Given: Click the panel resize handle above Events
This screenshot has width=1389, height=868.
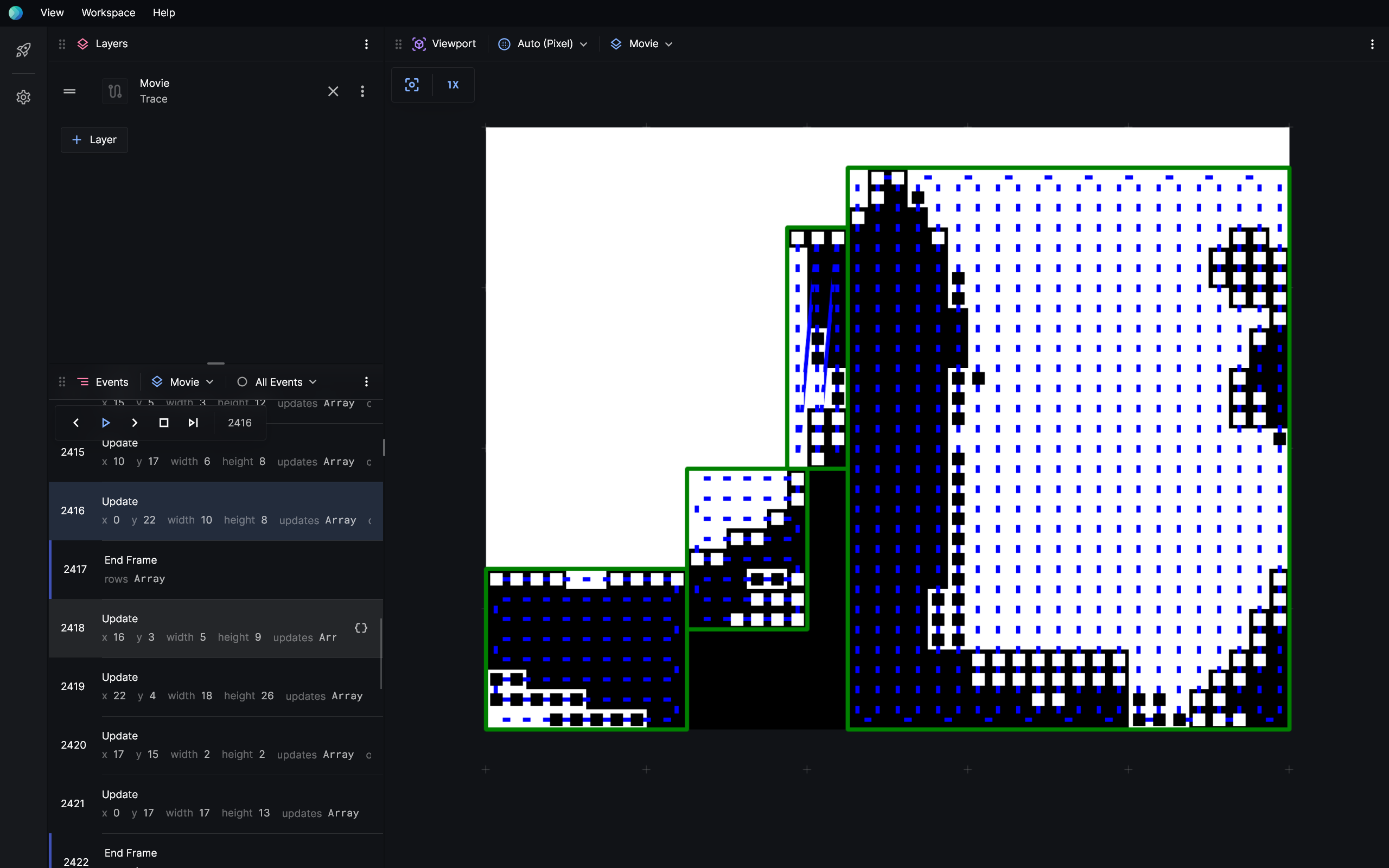Looking at the screenshot, I should 216,363.
